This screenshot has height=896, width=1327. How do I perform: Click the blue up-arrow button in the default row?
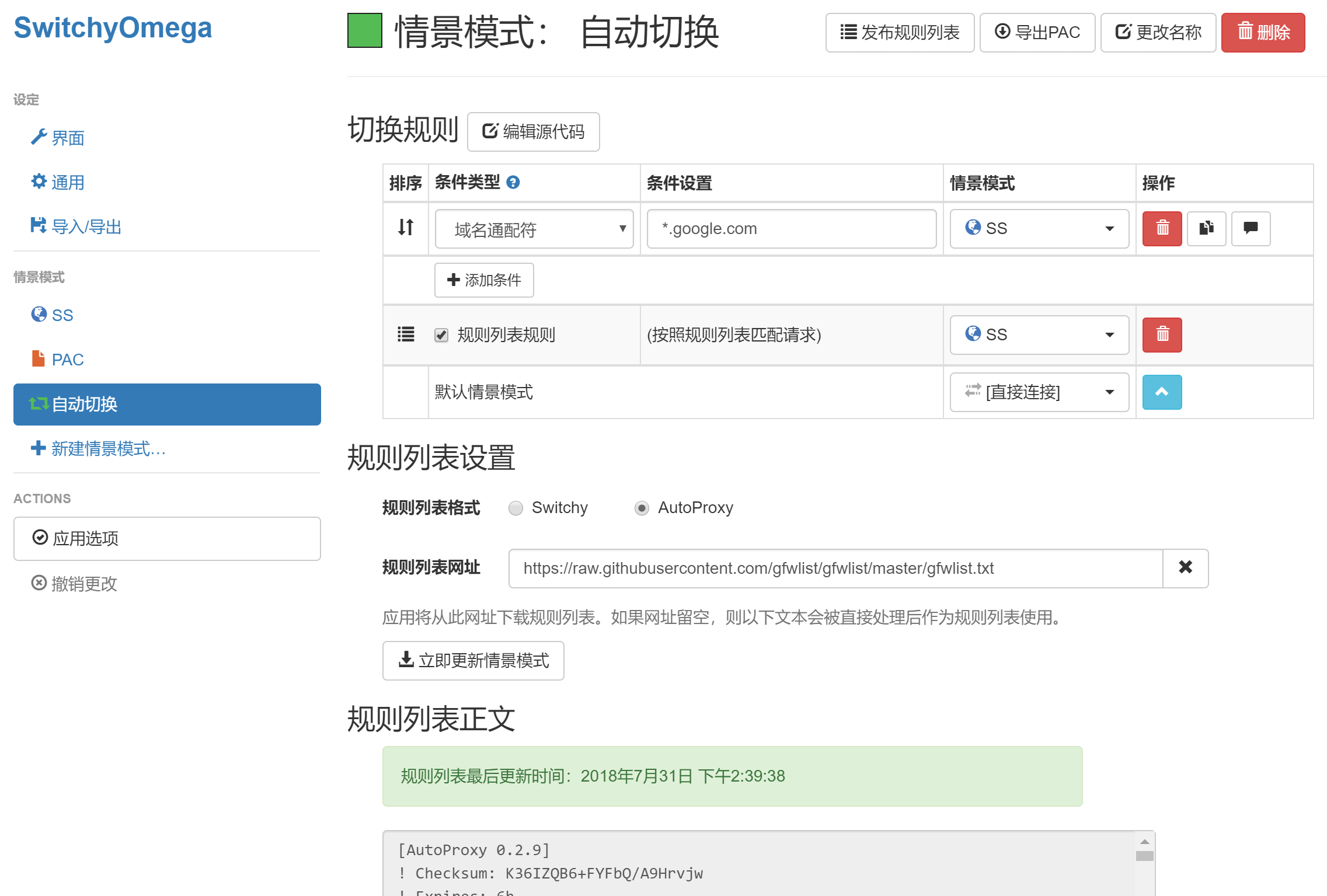(1161, 392)
